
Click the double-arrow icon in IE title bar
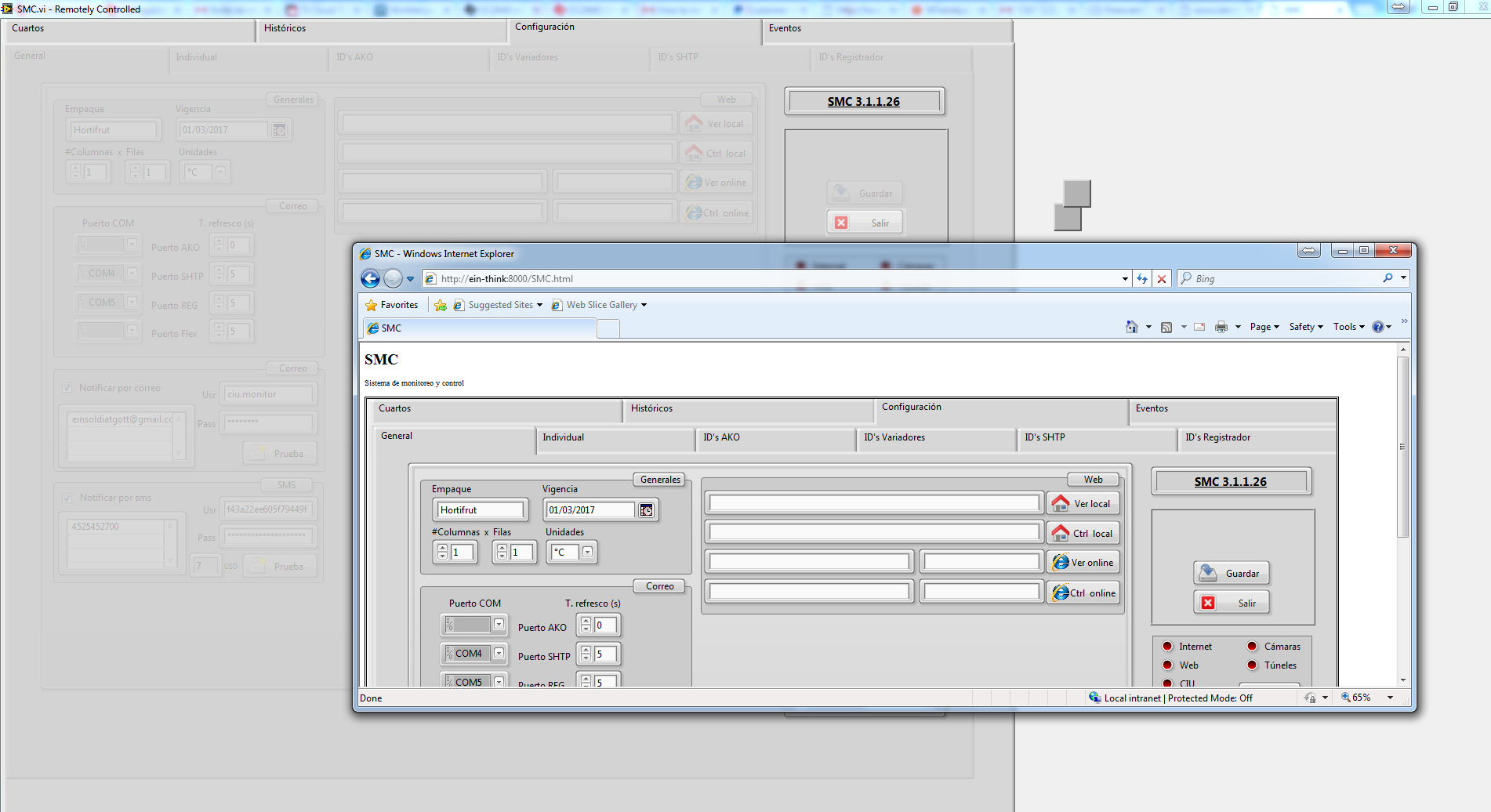(1308, 250)
